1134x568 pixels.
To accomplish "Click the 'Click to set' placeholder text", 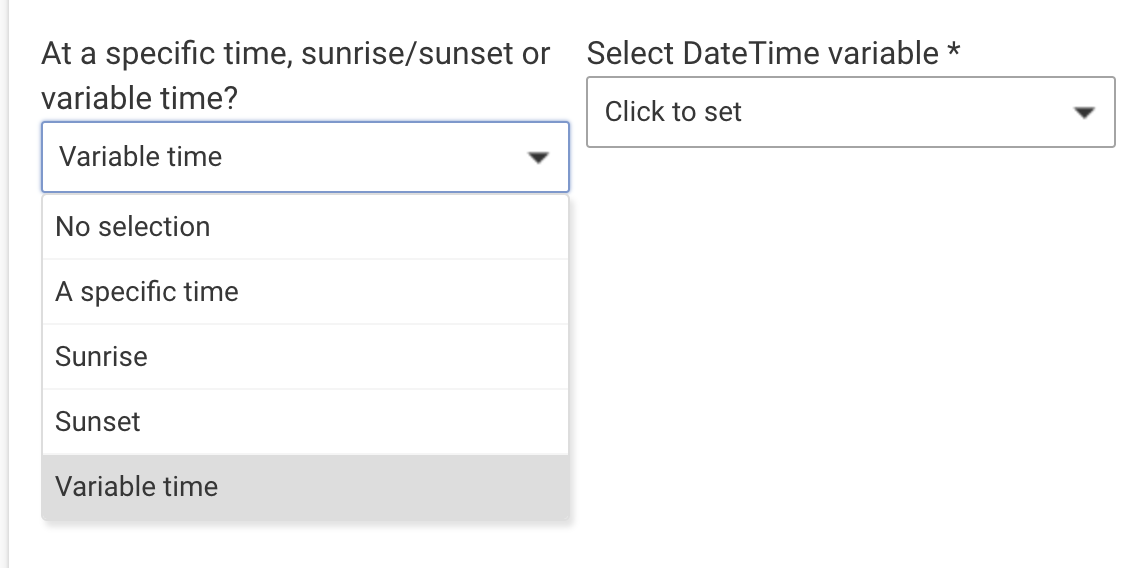I will pos(673,112).
